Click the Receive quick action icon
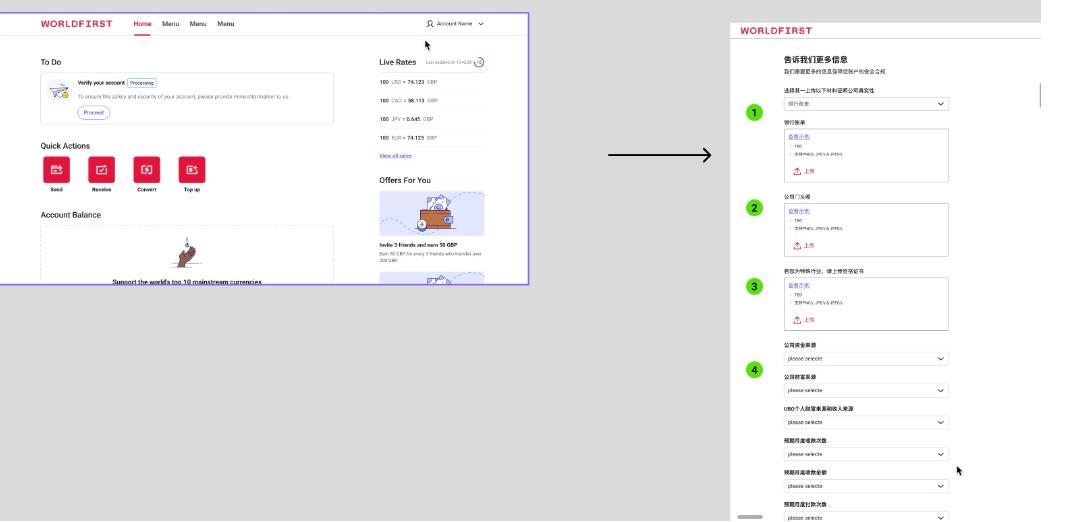This screenshot has width=1073, height=522. (x=101, y=170)
